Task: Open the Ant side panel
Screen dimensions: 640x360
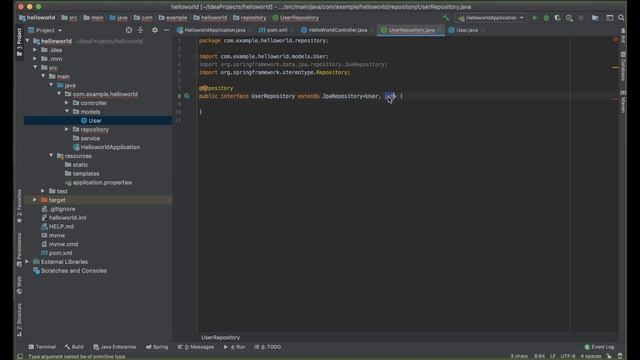Action: pyautogui.click(x=623, y=36)
